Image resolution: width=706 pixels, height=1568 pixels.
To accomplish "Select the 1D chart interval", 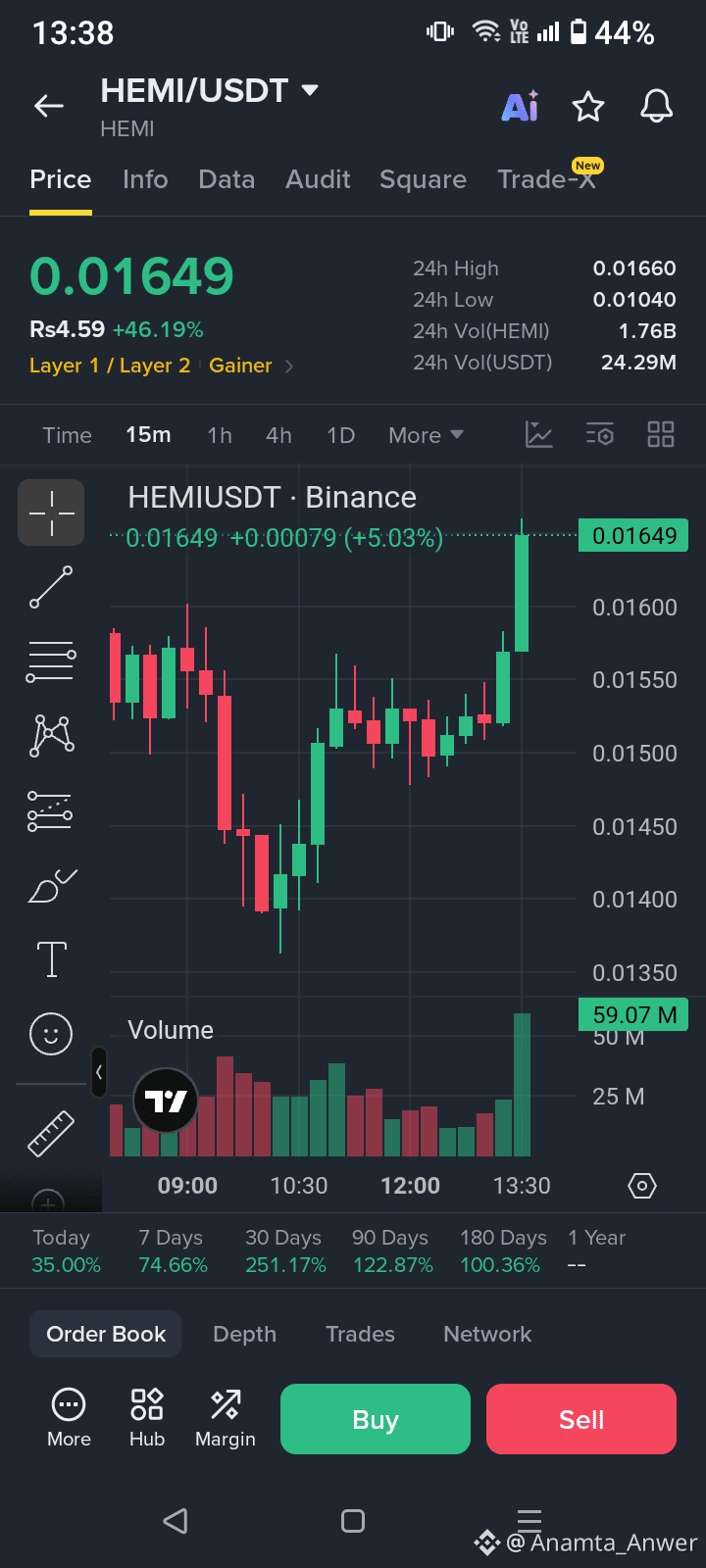I will pos(340,435).
